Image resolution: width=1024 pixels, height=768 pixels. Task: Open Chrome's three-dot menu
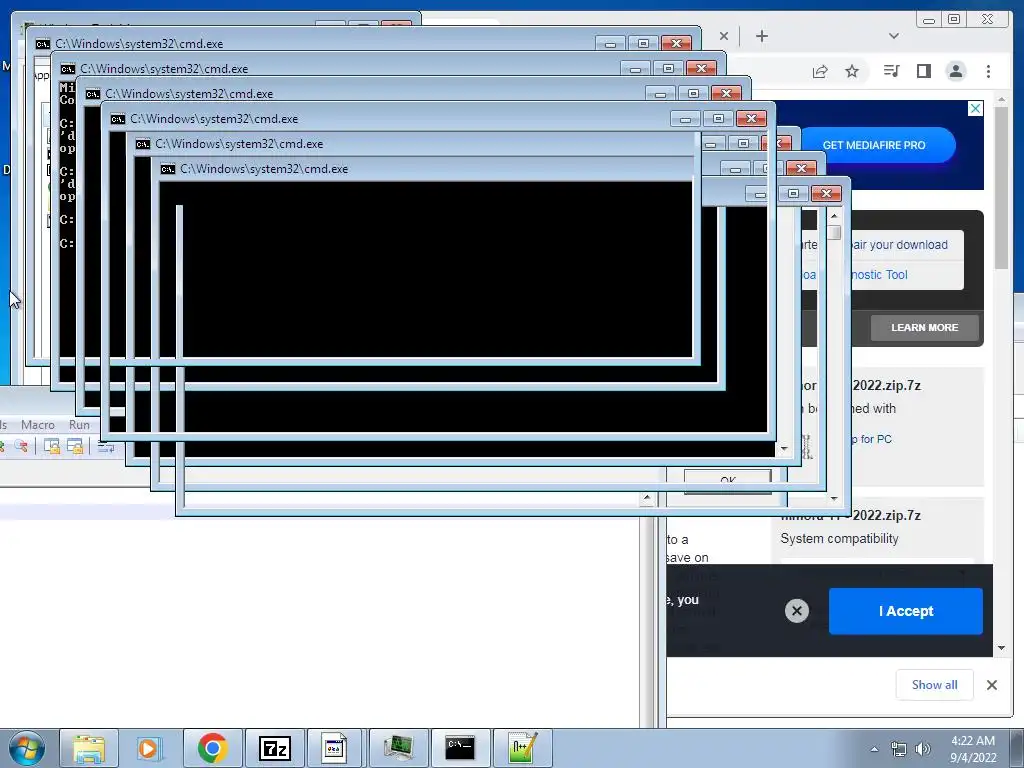coord(988,71)
